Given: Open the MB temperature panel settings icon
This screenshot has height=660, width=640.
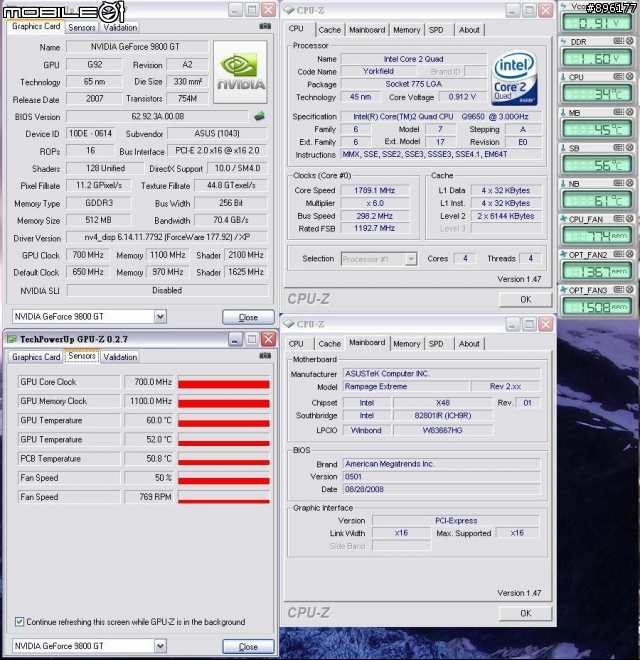Looking at the screenshot, I should pos(619,112).
